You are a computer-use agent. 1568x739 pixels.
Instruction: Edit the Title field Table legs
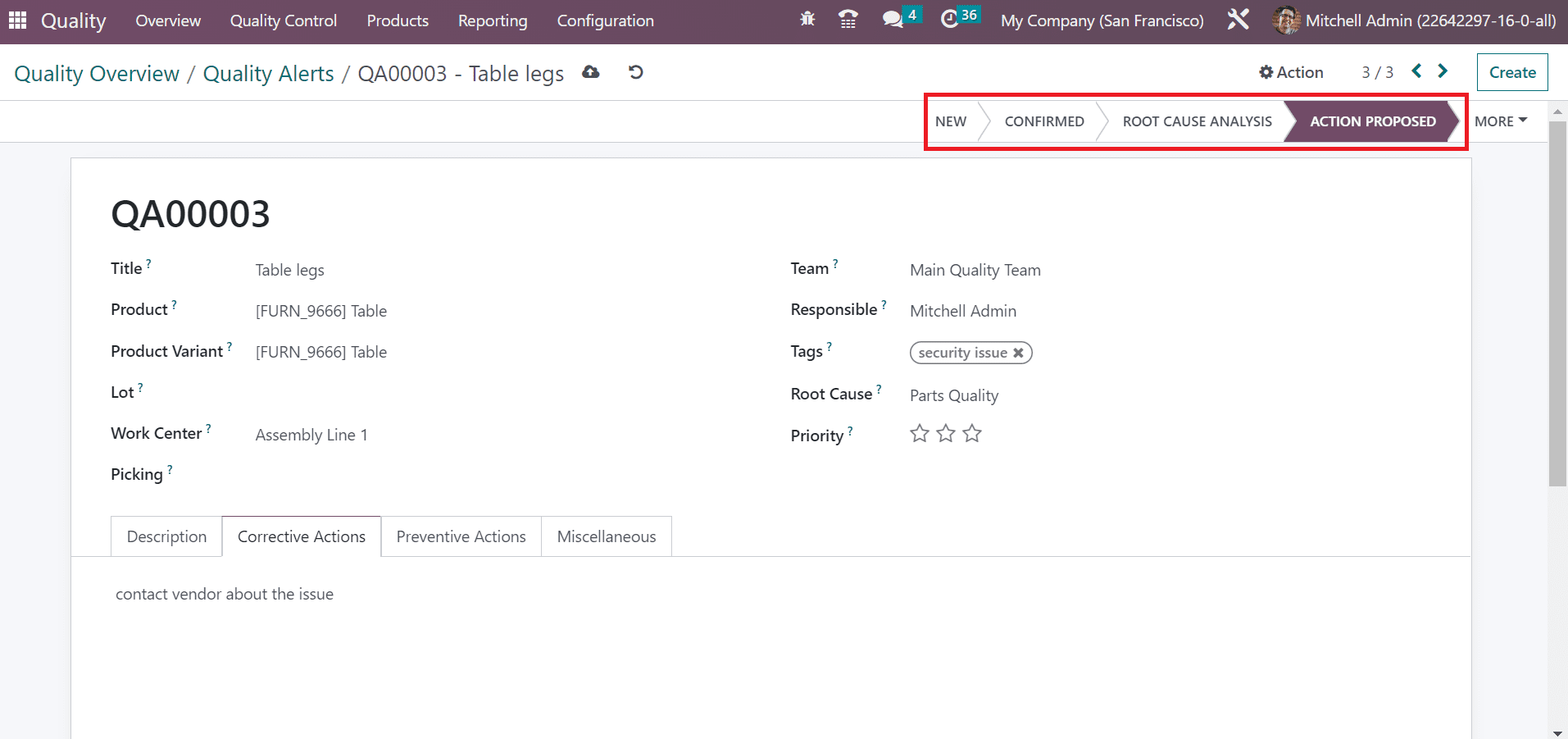click(290, 270)
